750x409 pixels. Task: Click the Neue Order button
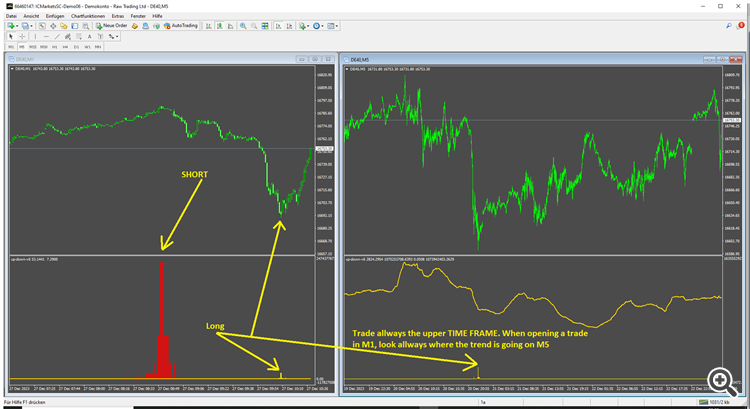111,26
